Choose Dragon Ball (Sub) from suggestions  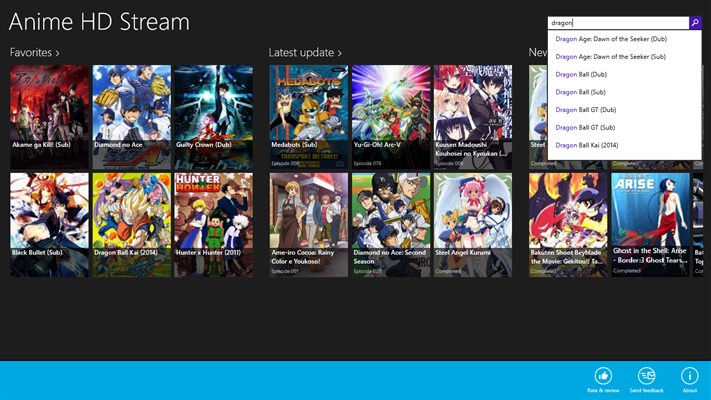point(624,92)
